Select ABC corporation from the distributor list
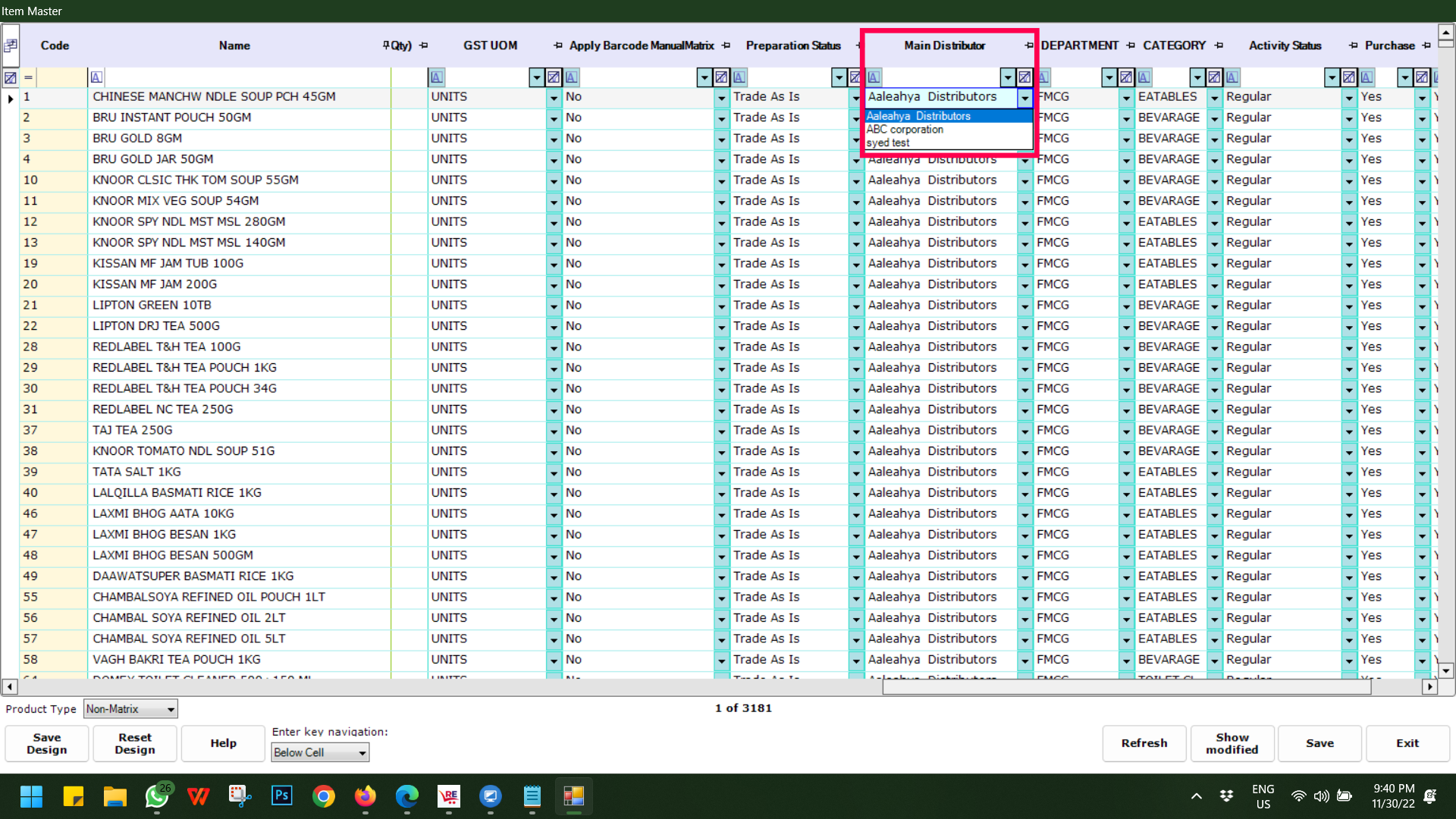Viewport: 1456px width, 819px height. pyautogui.click(x=905, y=130)
